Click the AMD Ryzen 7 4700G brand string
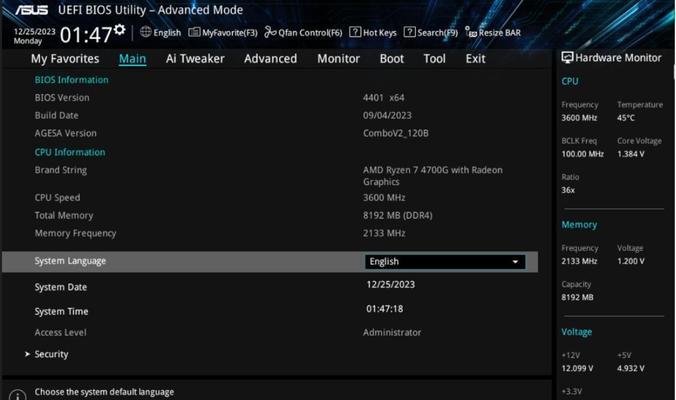676x400 pixels. click(433, 176)
